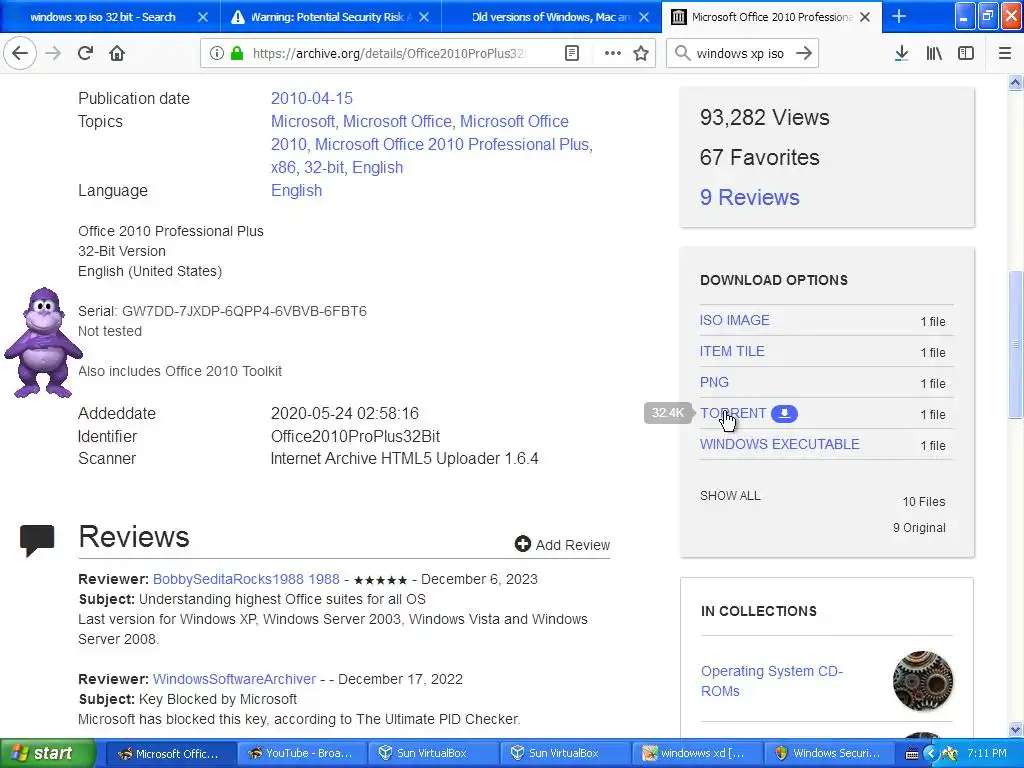Image resolution: width=1024 pixels, height=768 pixels.
Task: Click the 93,282 Views text
Action: pyautogui.click(x=765, y=118)
